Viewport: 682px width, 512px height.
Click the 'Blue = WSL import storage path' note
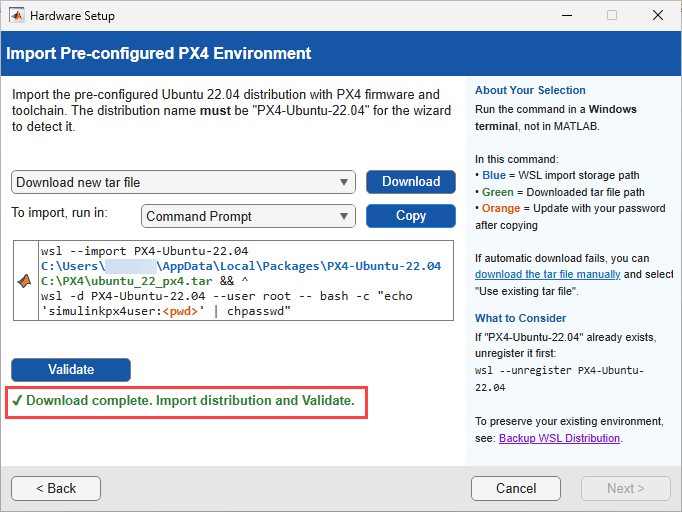tap(557, 175)
